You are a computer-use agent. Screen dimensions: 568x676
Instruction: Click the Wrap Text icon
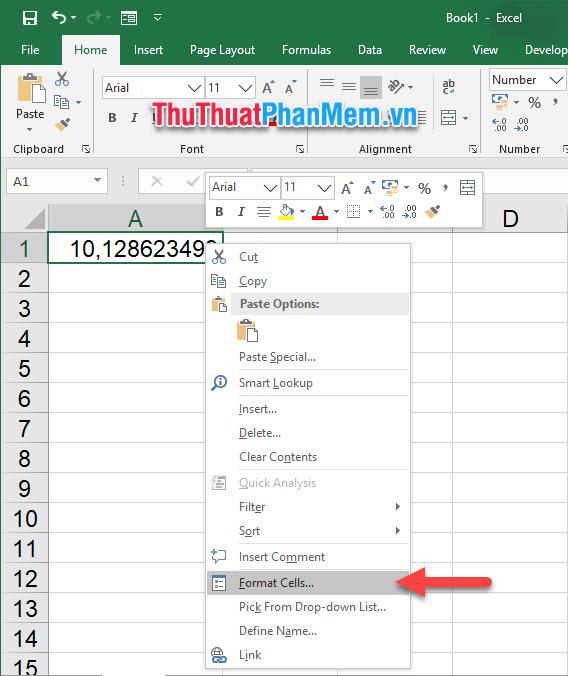click(x=449, y=87)
